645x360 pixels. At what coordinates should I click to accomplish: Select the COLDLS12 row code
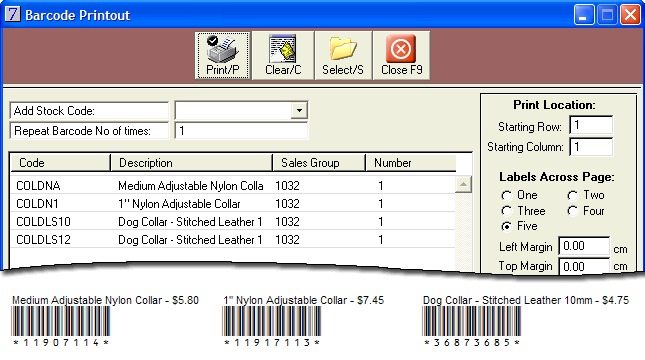point(44,240)
